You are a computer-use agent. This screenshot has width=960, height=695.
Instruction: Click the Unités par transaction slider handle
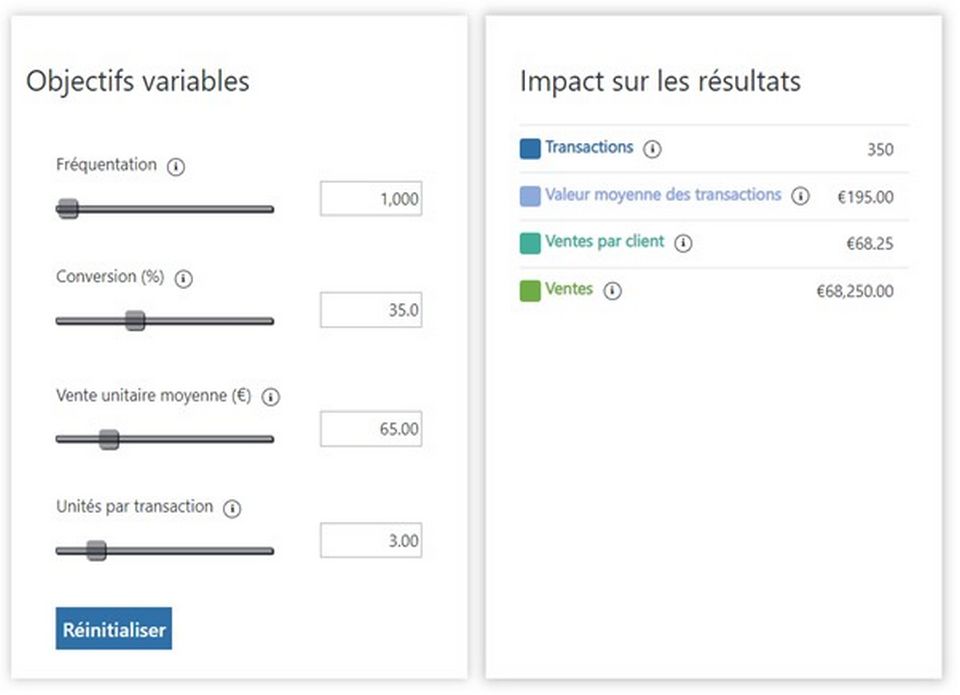96,551
